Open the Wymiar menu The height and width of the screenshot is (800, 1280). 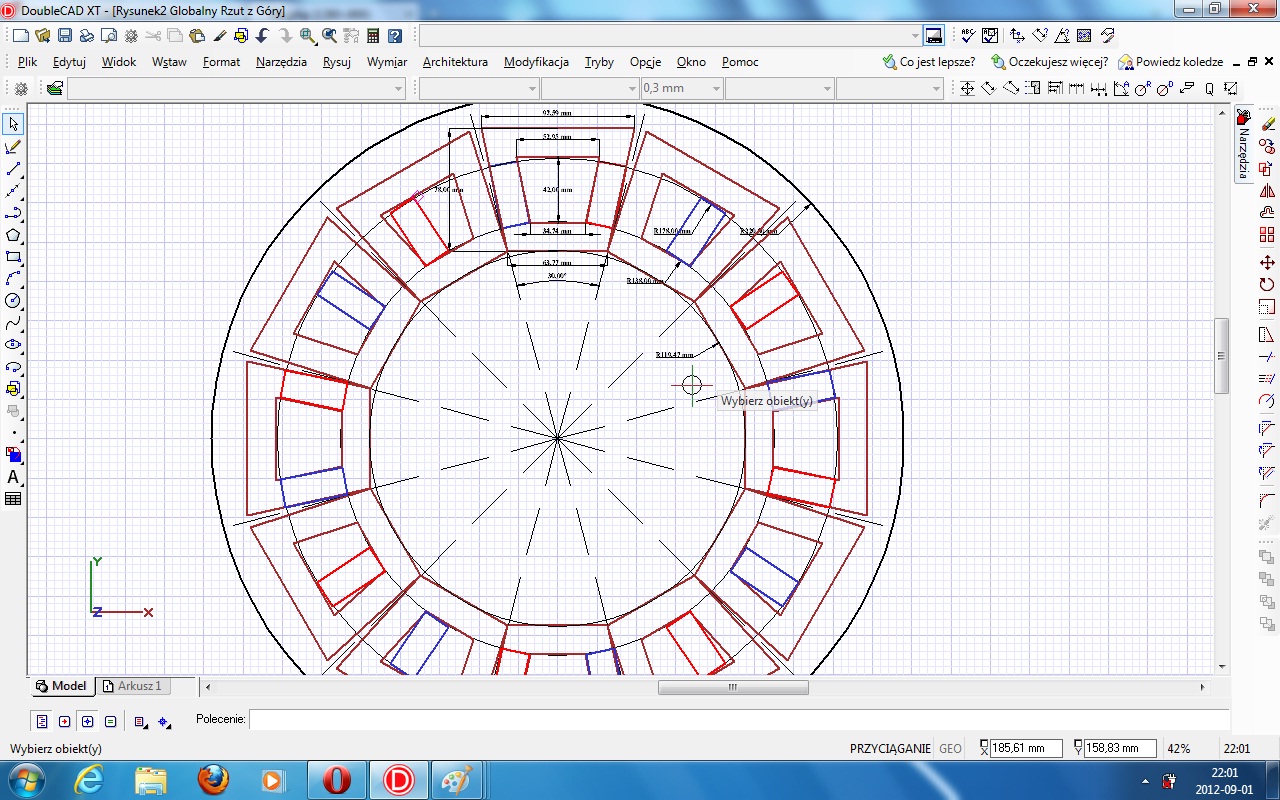[x=387, y=62]
